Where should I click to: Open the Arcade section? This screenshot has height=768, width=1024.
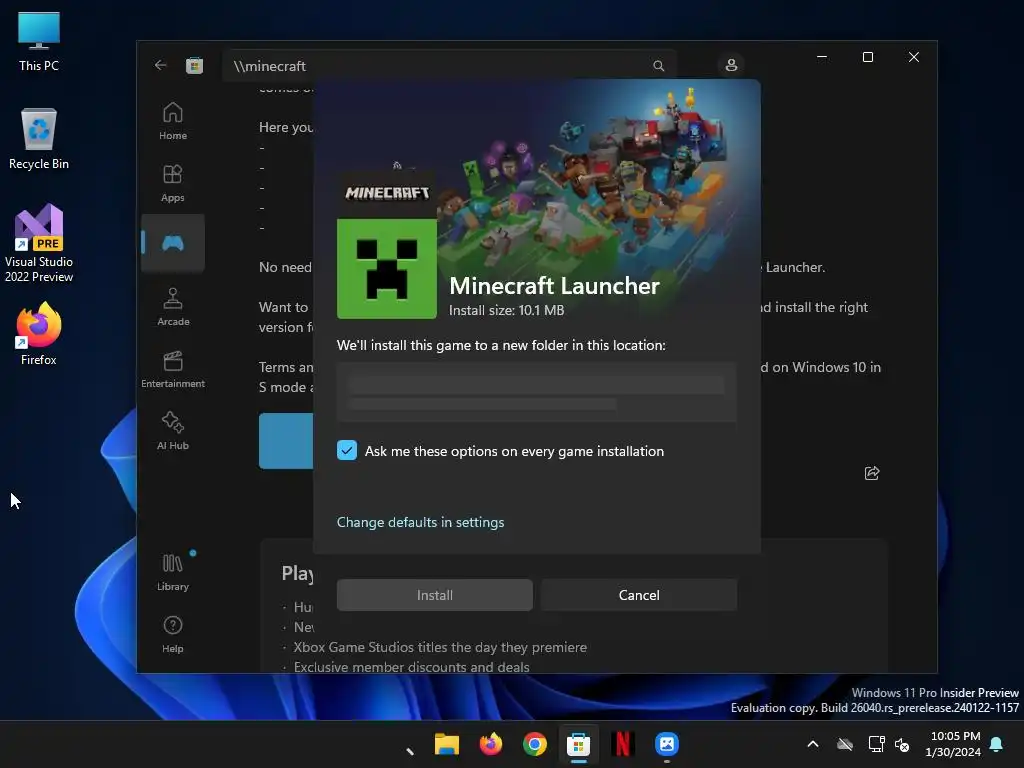[x=172, y=307]
